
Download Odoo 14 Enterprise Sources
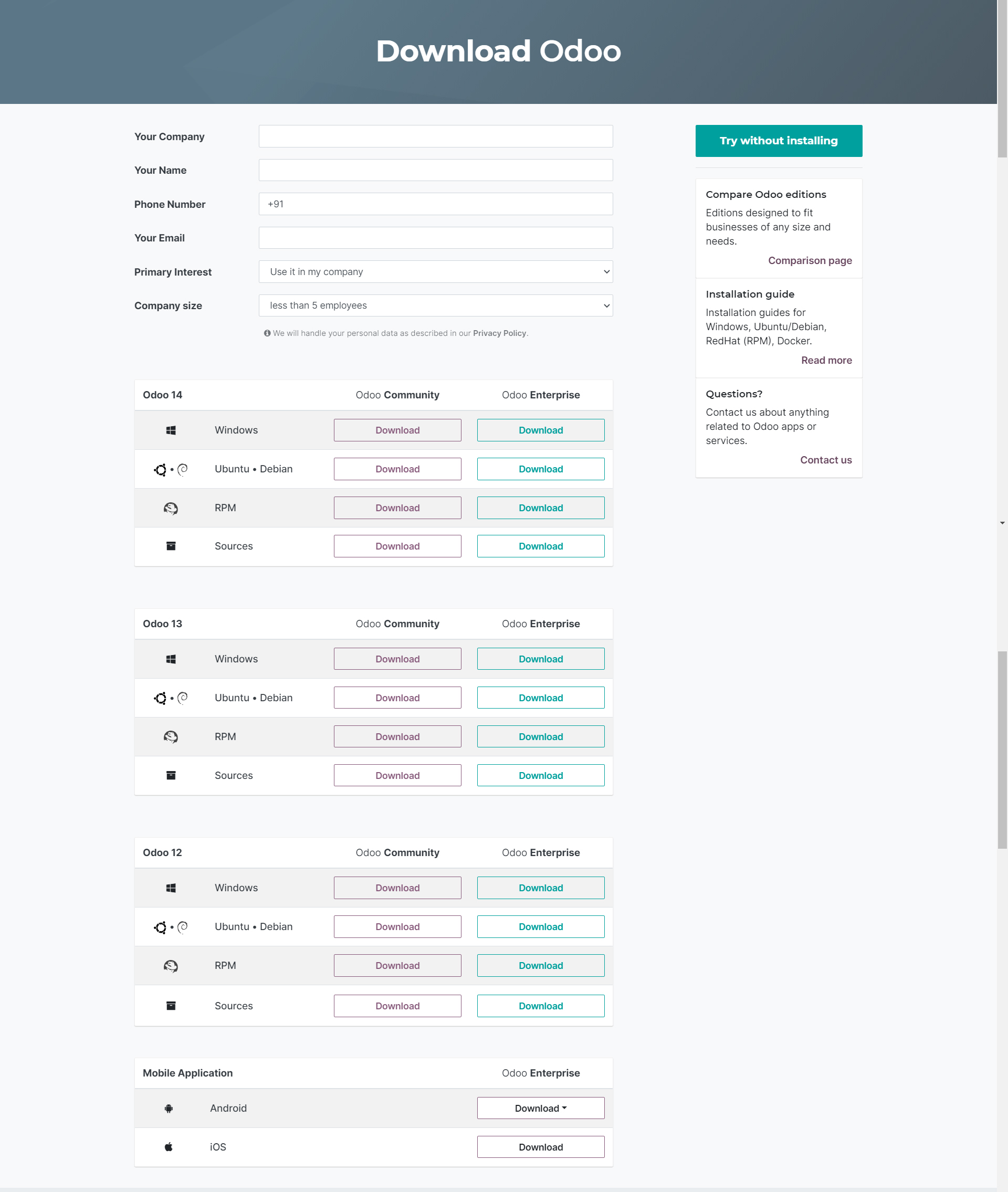(541, 546)
